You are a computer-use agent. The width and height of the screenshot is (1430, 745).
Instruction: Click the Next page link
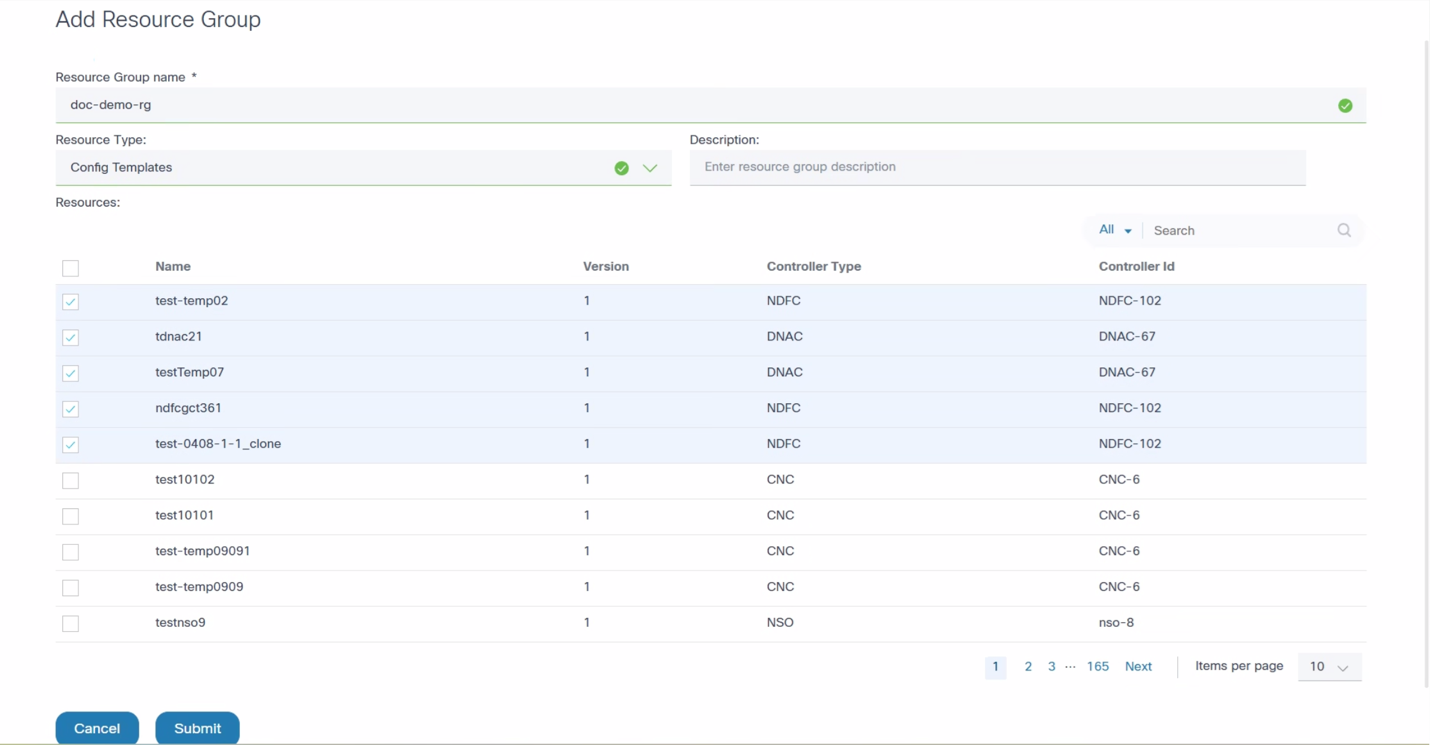click(1138, 667)
